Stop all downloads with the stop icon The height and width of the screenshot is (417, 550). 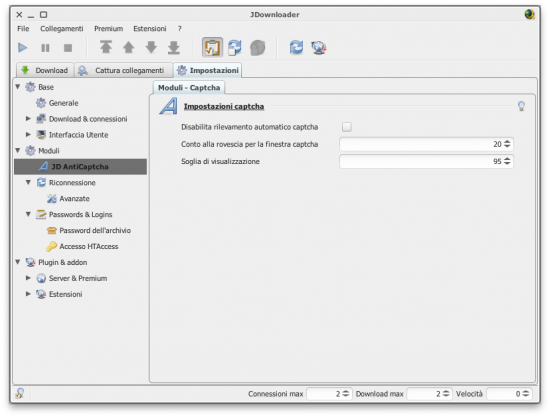click(68, 47)
